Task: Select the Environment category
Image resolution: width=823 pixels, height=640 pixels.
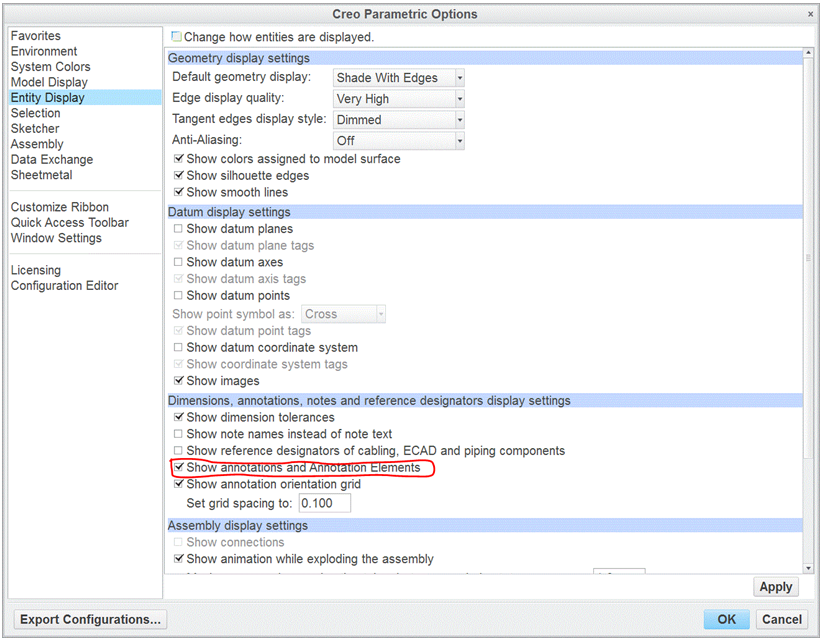Action: coord(44,51)
